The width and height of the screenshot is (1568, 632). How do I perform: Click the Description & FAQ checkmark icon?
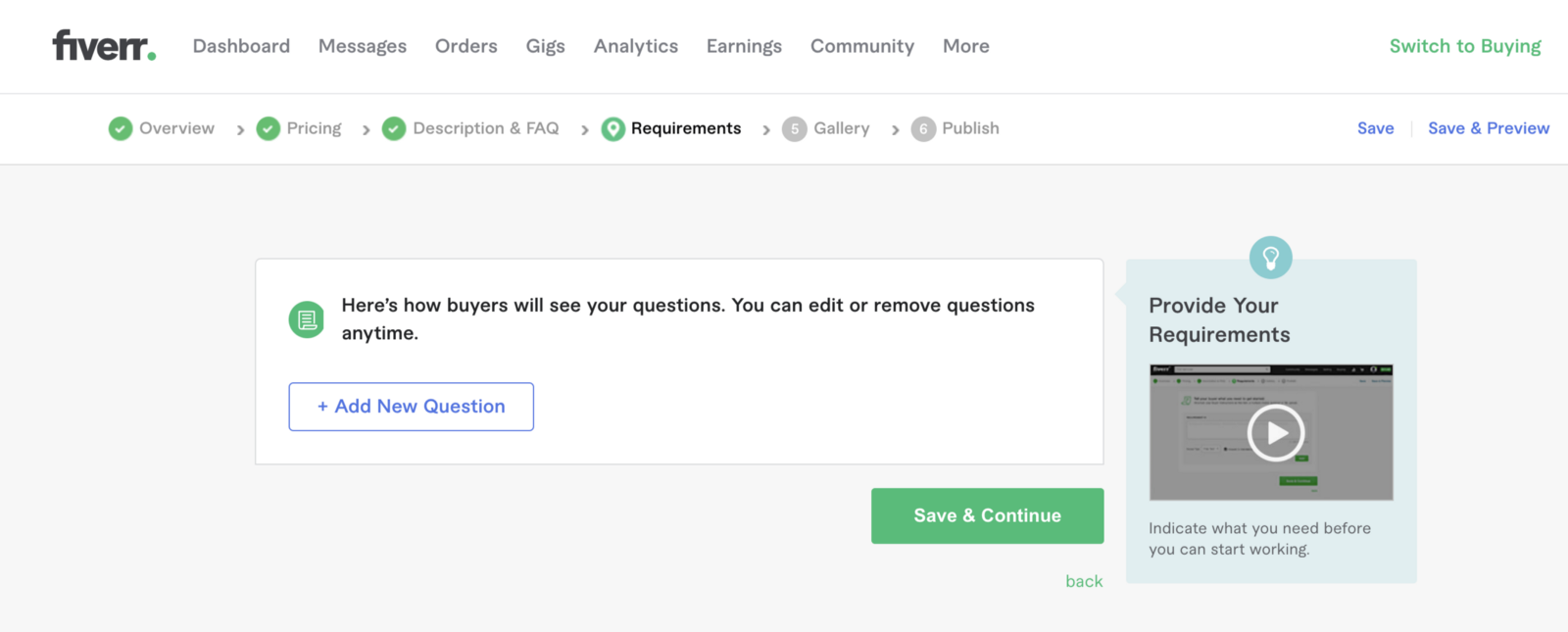point(394,128)
